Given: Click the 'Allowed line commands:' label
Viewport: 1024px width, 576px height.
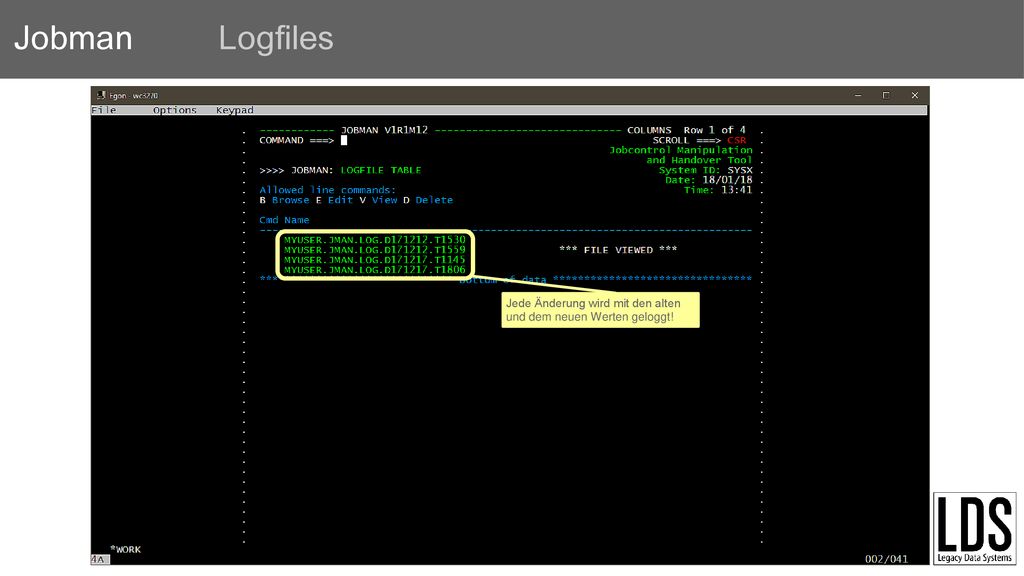Looking at the screenshot, I should (327, 190).
